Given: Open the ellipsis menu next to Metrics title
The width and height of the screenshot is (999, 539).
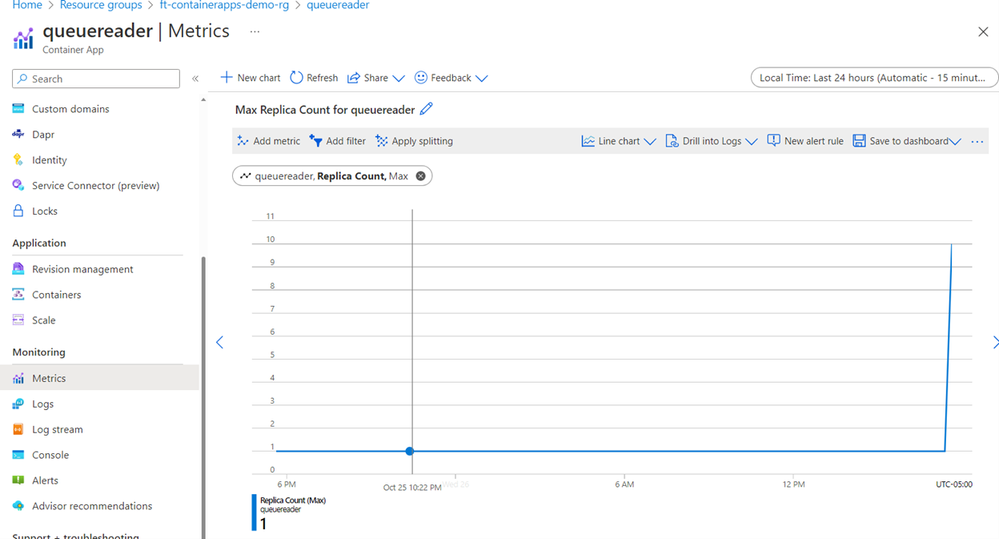Looking at the screenshot, I should [255, 31].
